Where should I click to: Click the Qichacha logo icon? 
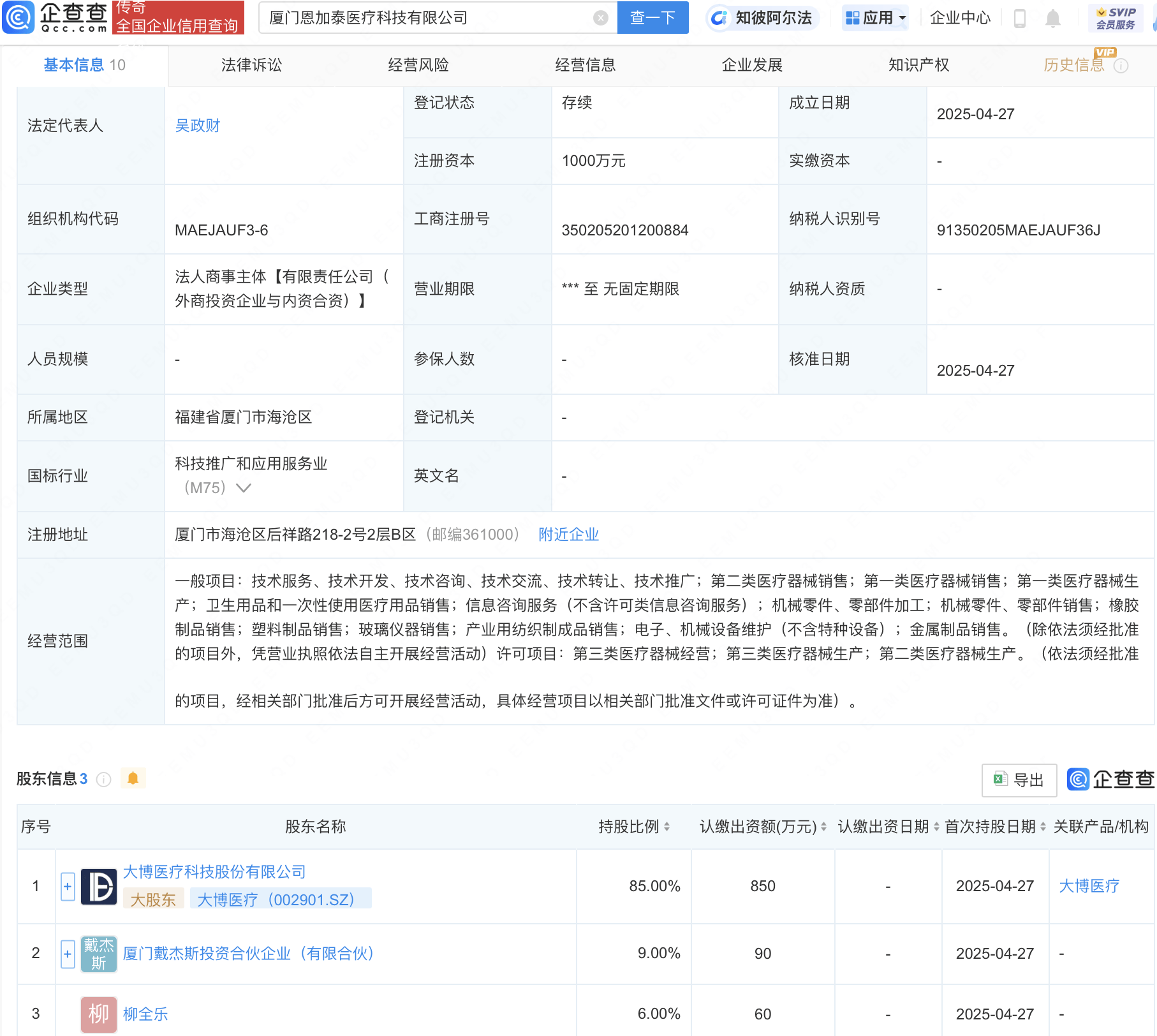point(18,17)
